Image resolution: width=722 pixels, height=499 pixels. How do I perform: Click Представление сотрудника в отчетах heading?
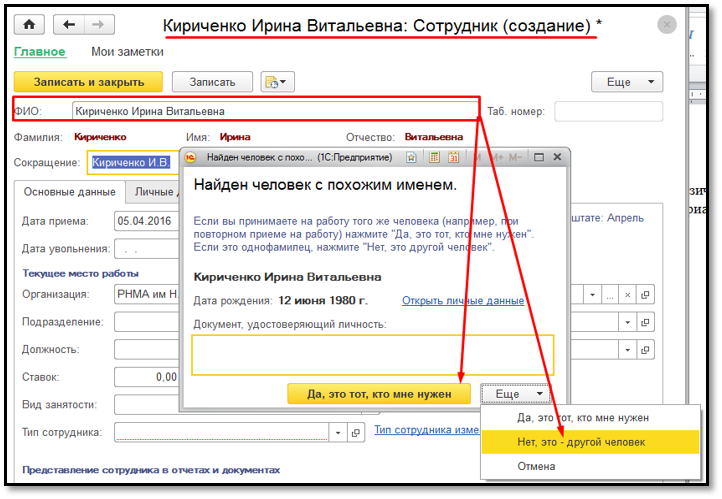[151, 470]
